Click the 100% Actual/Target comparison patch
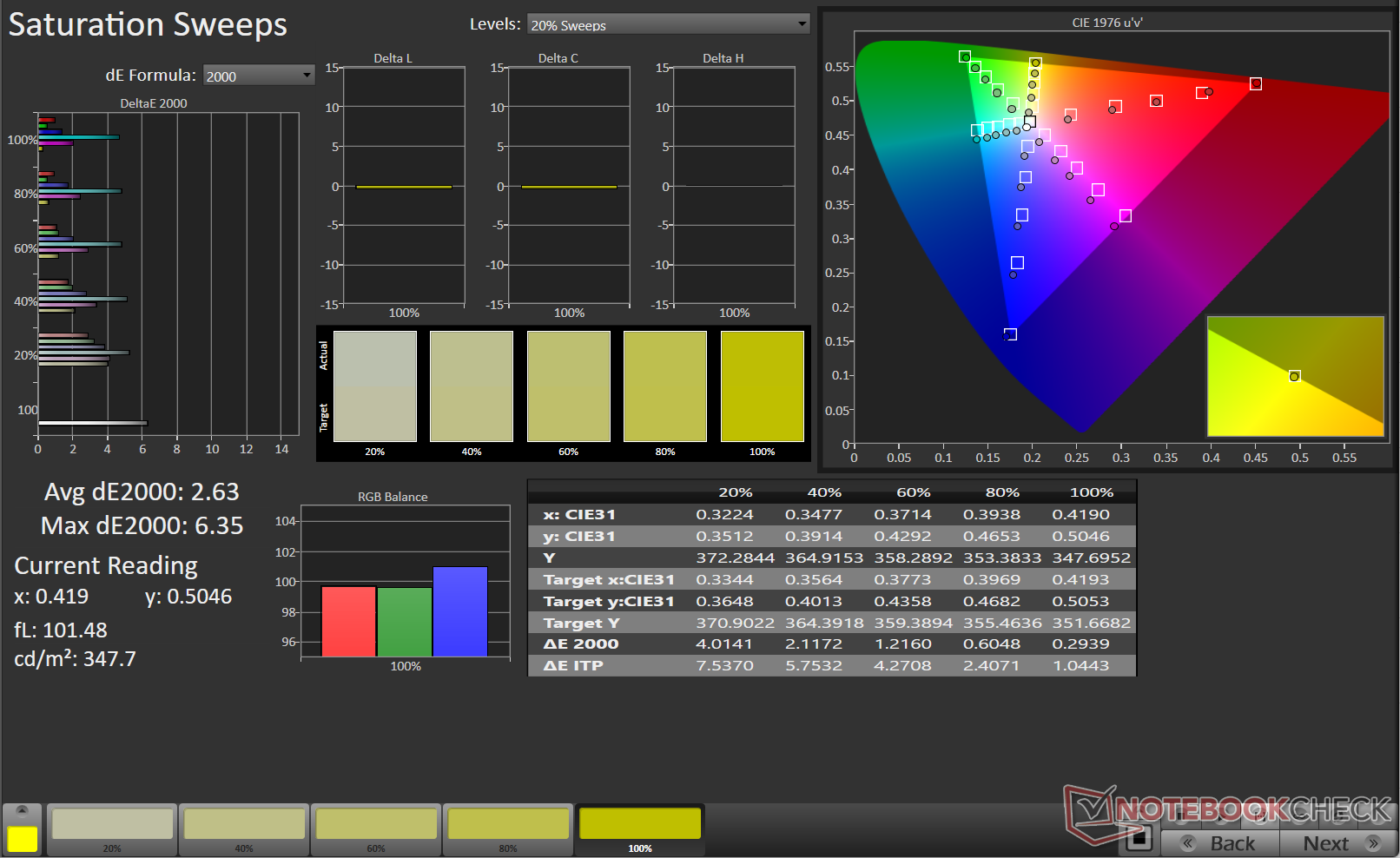Image resolution: width=1400 pixels, height=858 pixels. pos(763,386)
